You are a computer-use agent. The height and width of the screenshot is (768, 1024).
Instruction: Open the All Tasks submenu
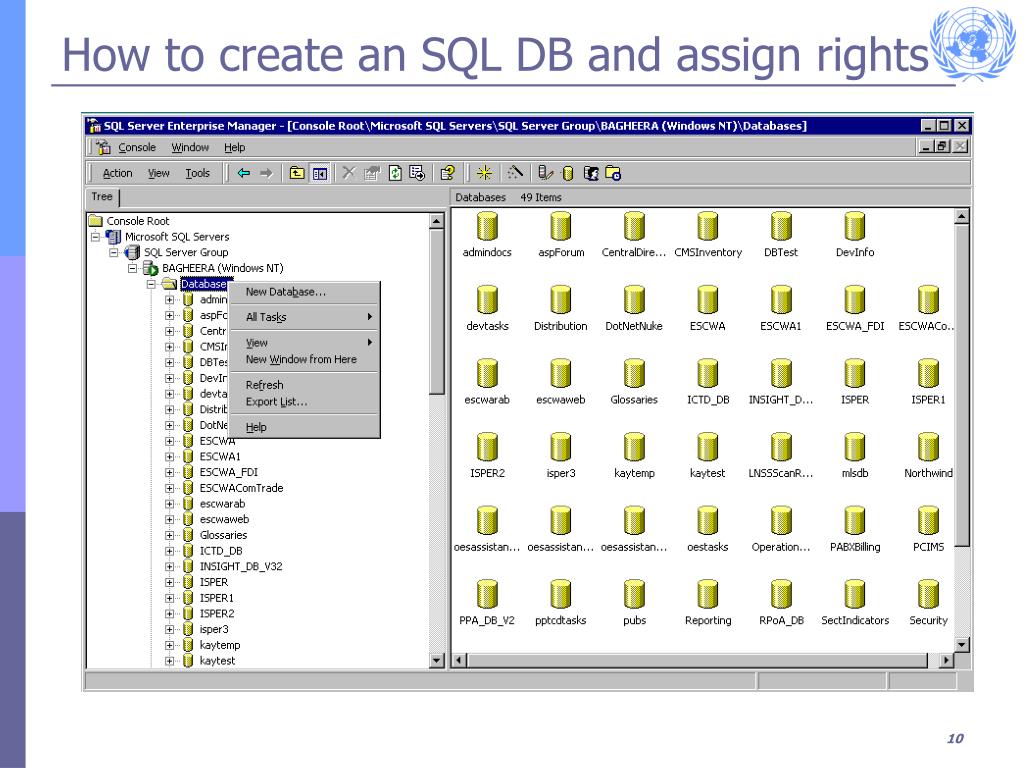coord(304,317)
